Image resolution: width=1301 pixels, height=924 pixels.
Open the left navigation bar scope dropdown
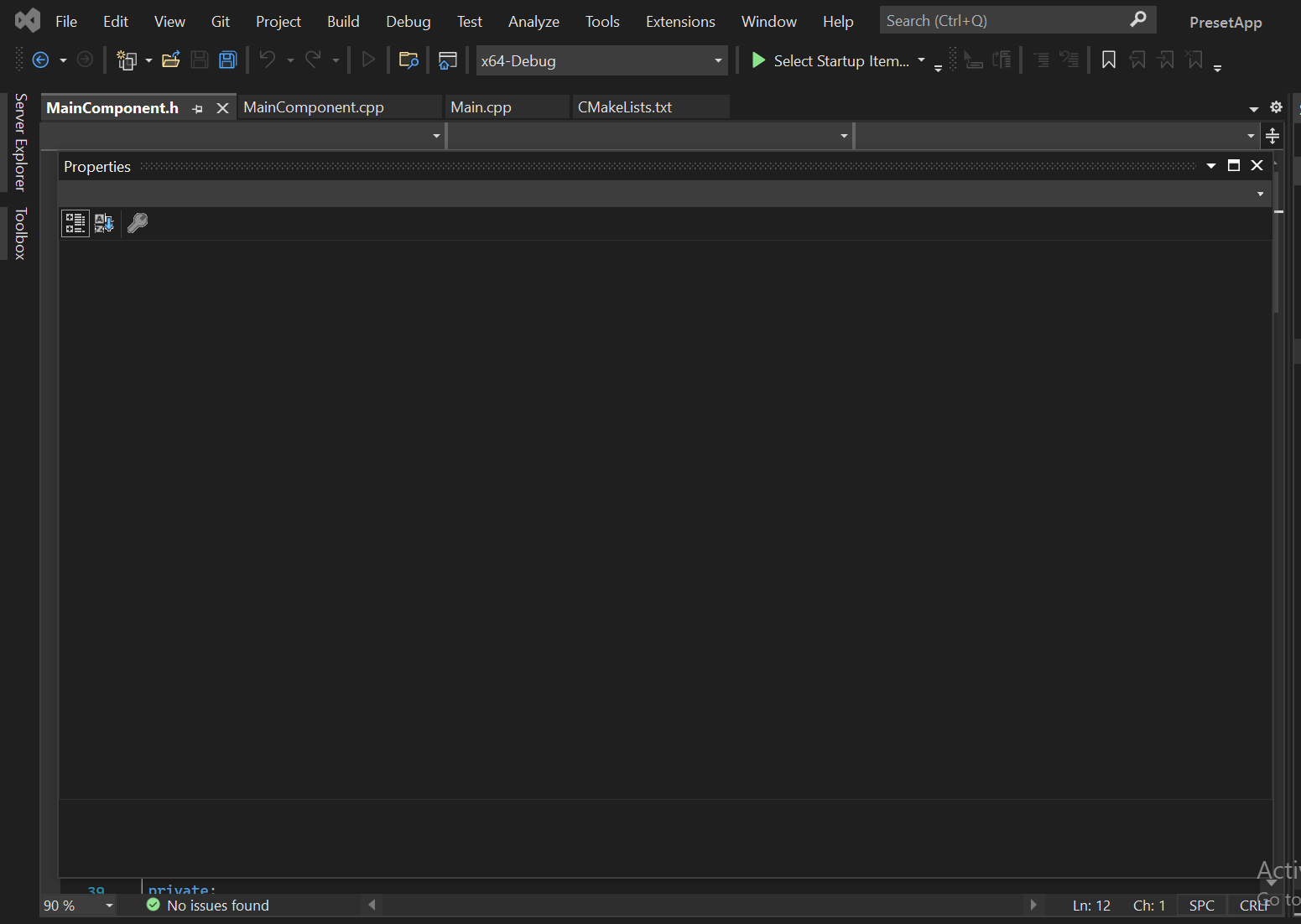tap(436, 136)
